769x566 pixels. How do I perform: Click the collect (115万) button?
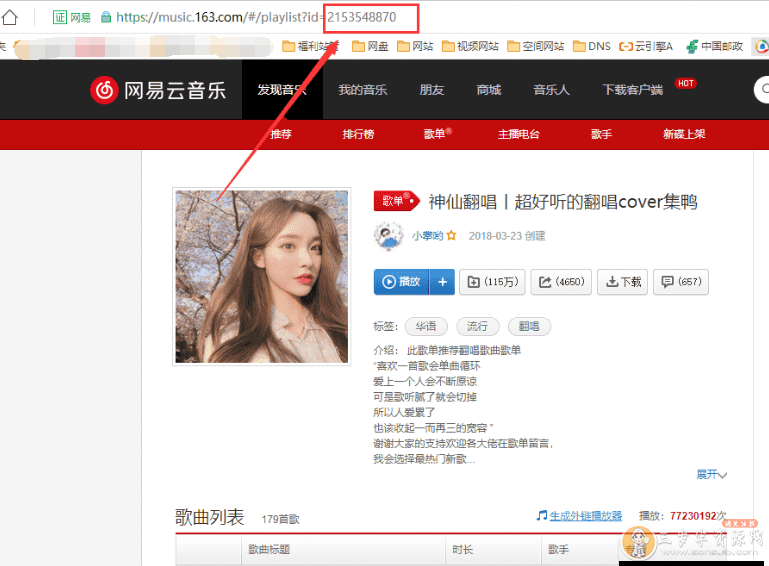pos(491,282)
